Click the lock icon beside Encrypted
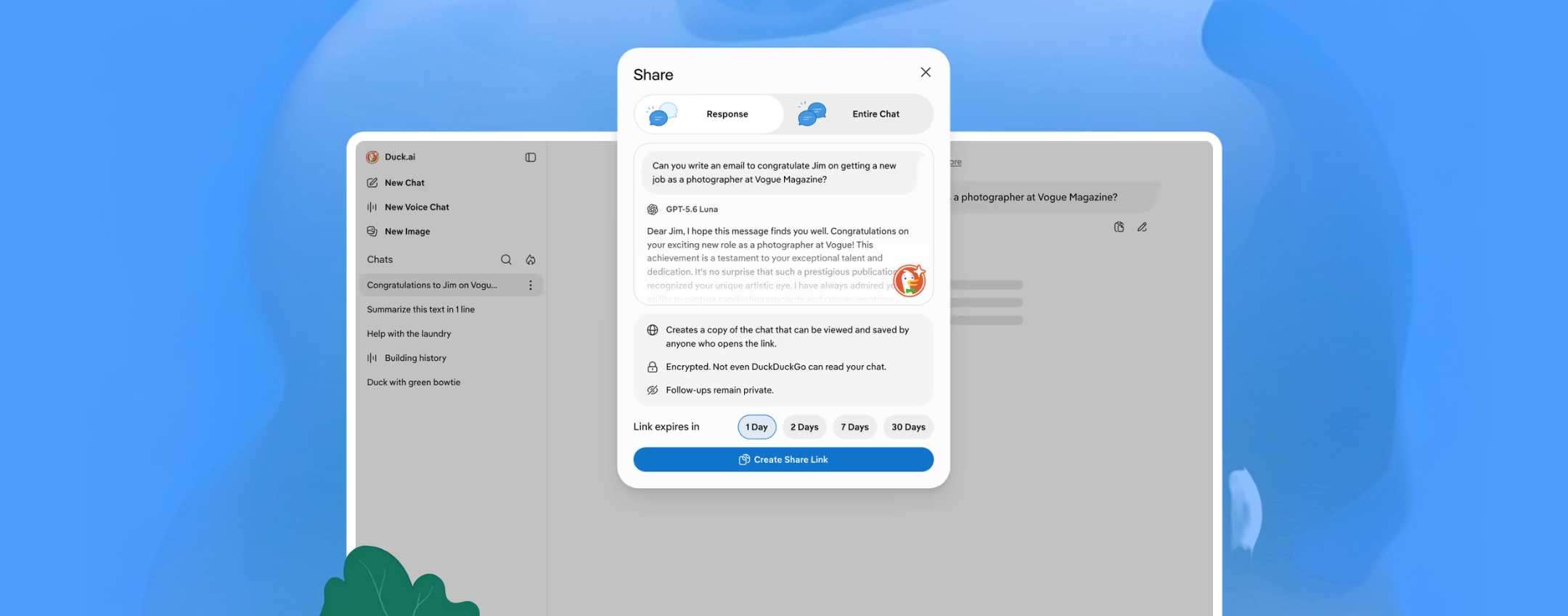 (653, 367)
